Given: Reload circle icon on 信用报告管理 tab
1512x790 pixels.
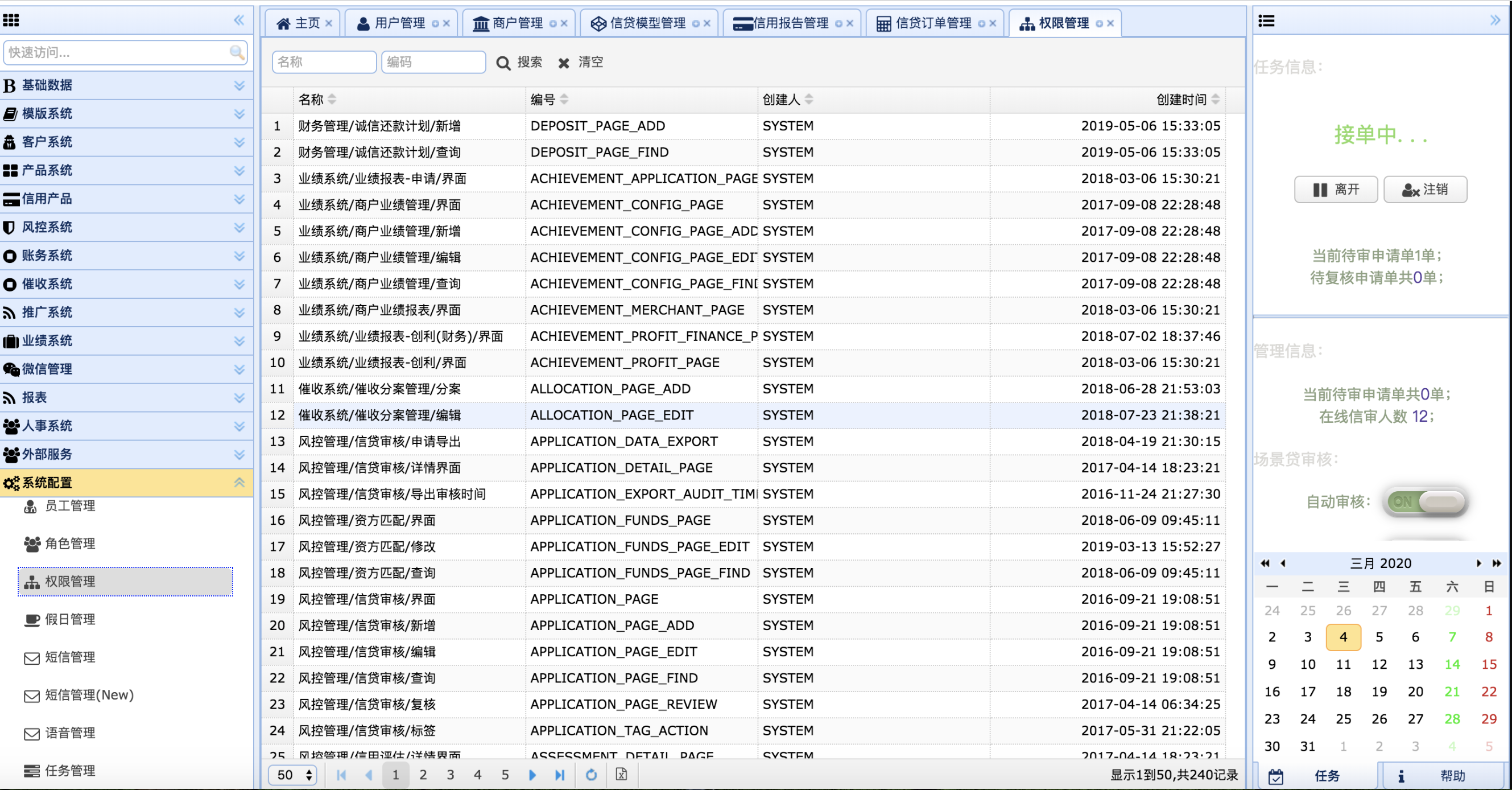Looking at the screenshot, I should click(838, 23).
